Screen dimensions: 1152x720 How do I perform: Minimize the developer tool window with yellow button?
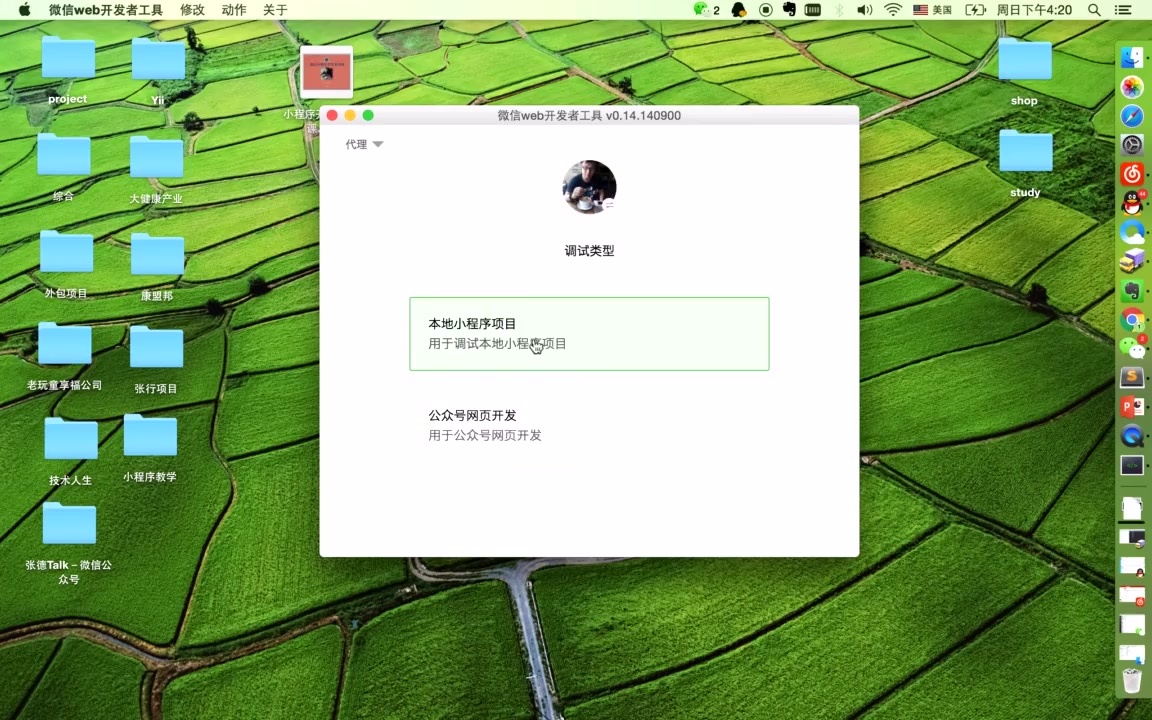click(350, 115)
